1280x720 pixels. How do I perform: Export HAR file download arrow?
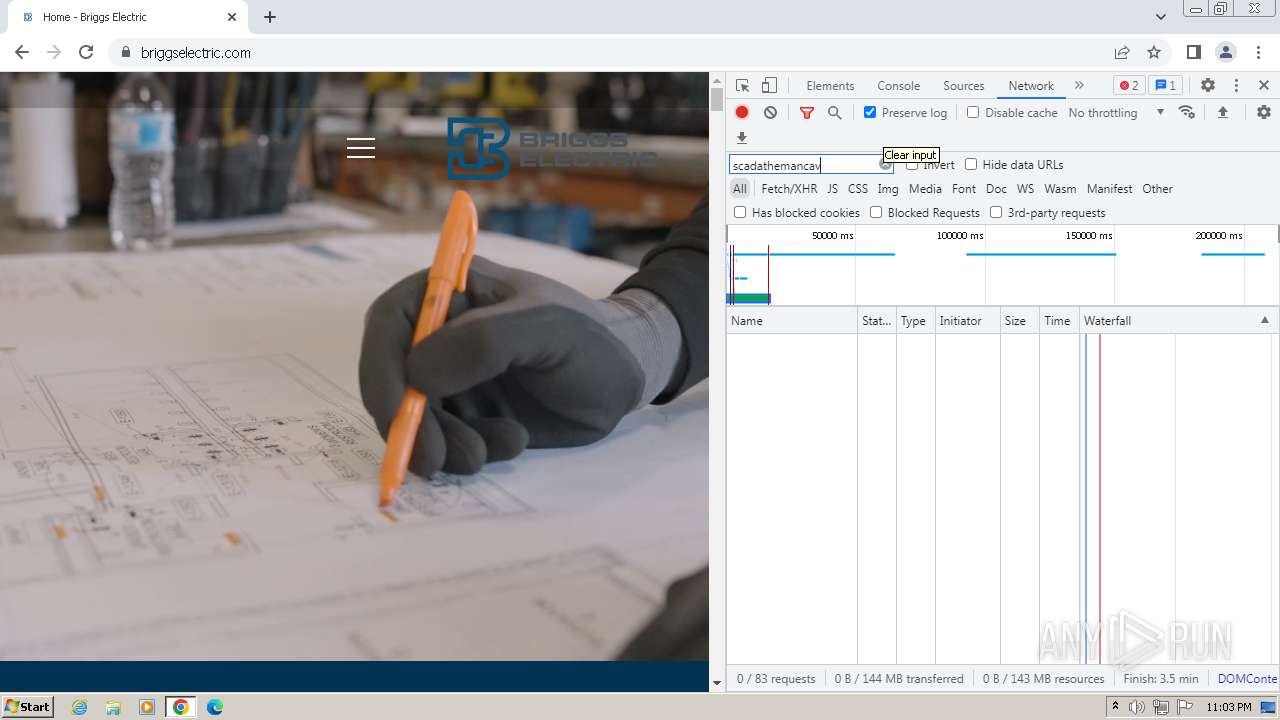pos(742,138)
